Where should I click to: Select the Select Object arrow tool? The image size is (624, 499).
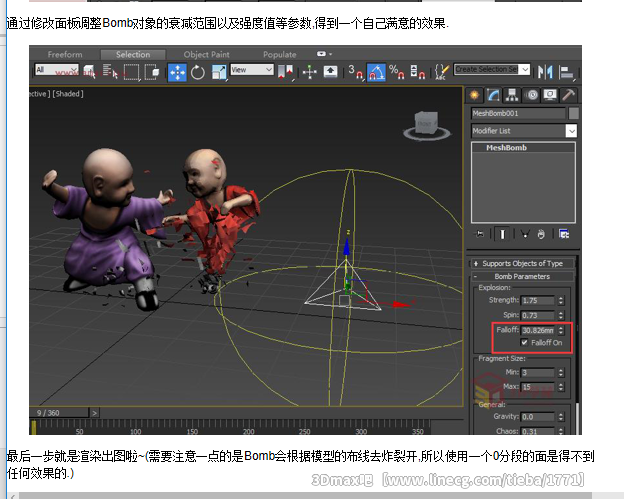[x=89, y=72]
